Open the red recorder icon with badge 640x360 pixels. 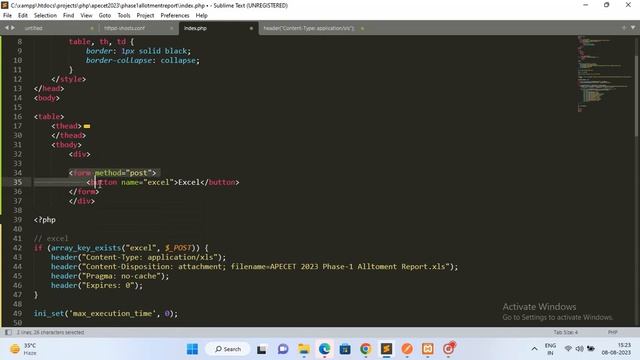449,349
